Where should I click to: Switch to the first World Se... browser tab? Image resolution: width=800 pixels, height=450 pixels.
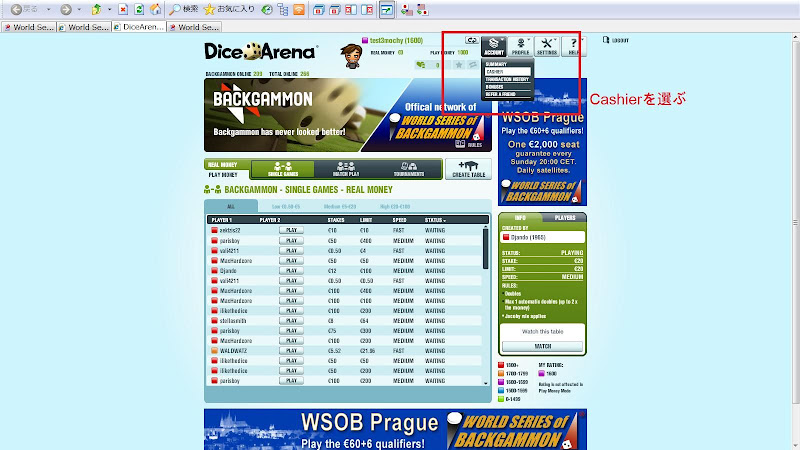pos(29,27)
